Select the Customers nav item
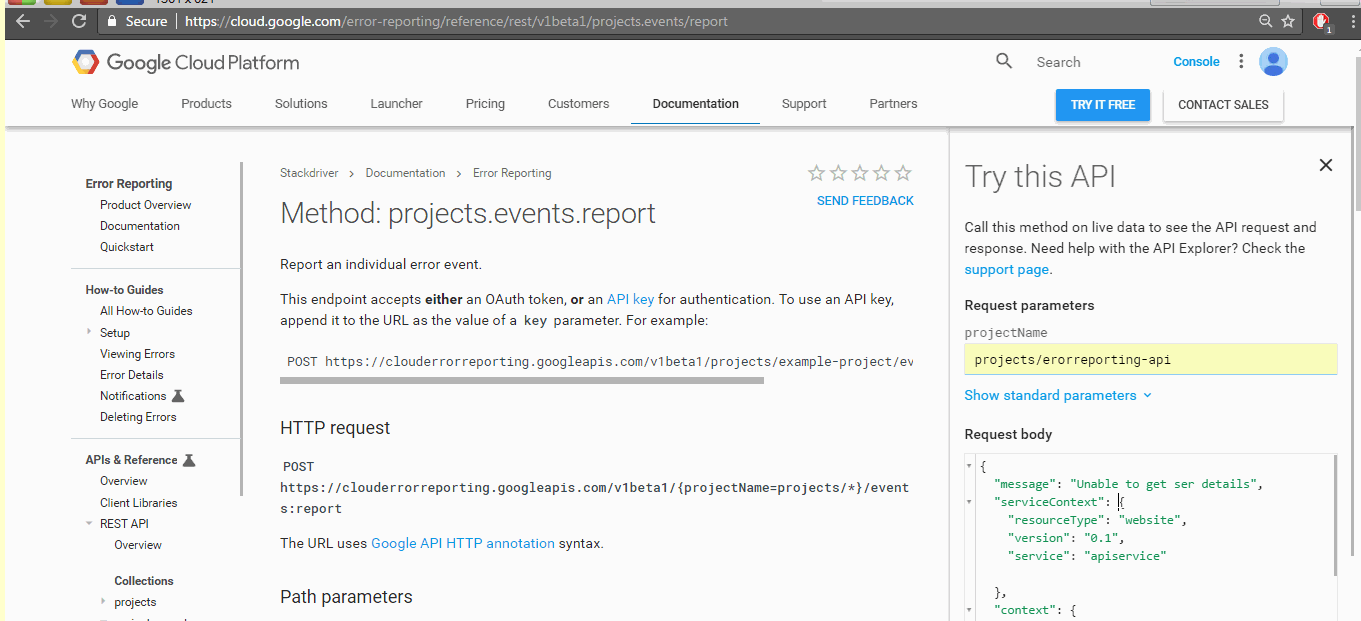The image size is (1361, 621). [578, 104]
